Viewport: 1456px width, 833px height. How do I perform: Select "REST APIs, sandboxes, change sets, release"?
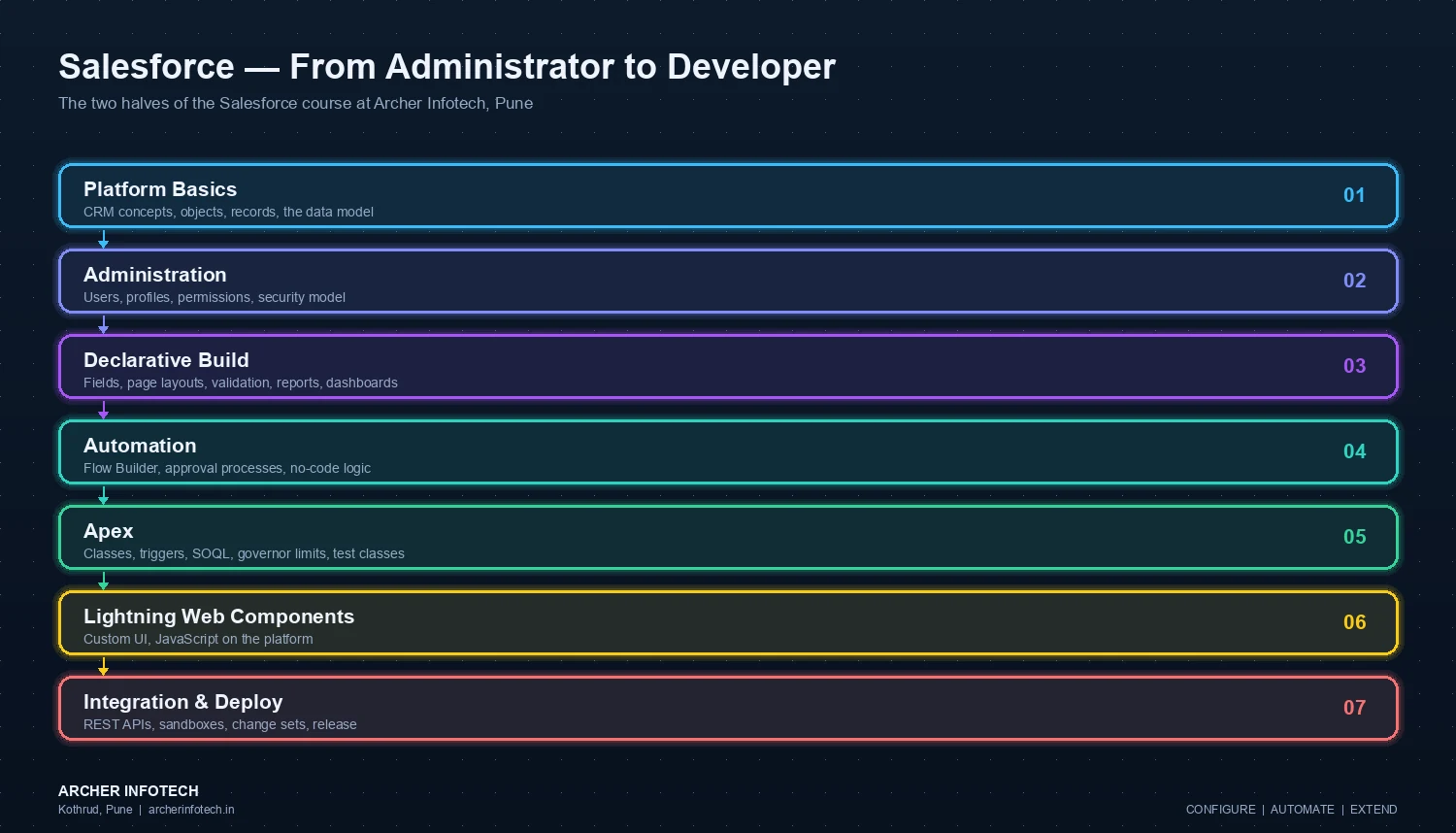click(220, 724)
